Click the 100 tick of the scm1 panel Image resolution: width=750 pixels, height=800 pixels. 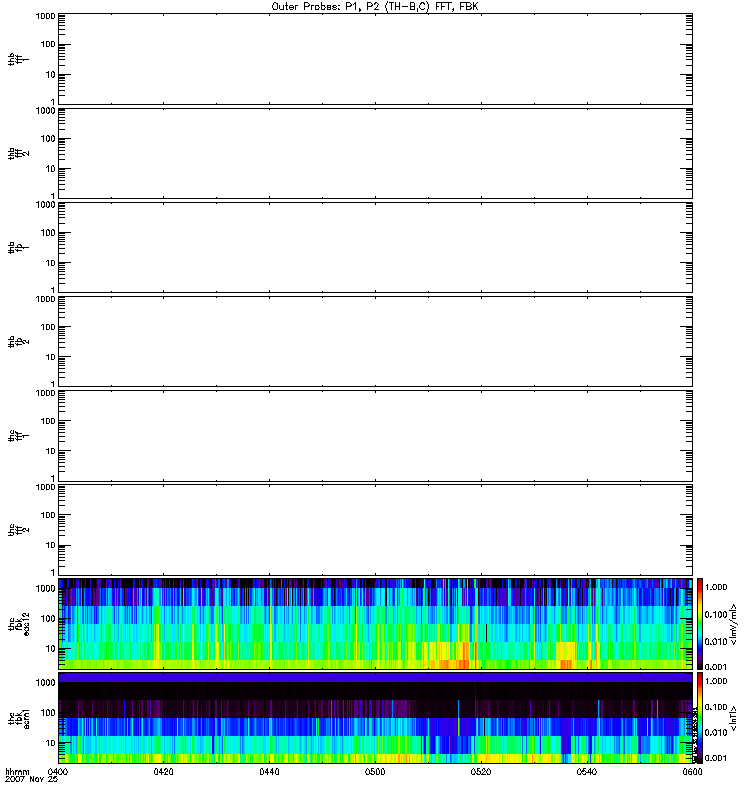pyautogui.click(x=48, y=713)
